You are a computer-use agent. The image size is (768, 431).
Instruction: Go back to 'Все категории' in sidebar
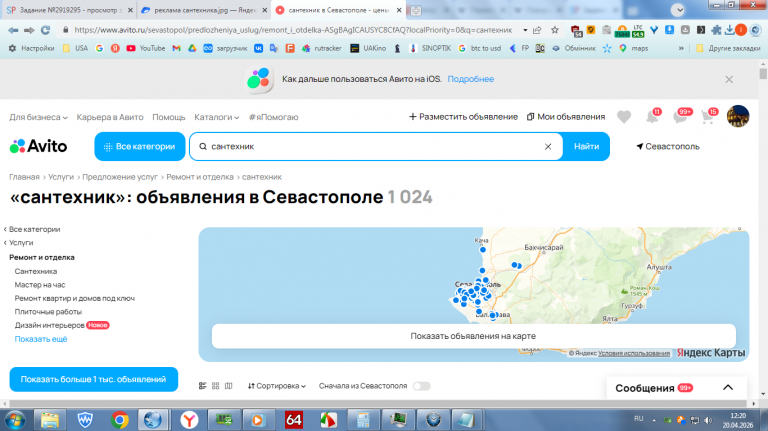(x=32, y=229)
